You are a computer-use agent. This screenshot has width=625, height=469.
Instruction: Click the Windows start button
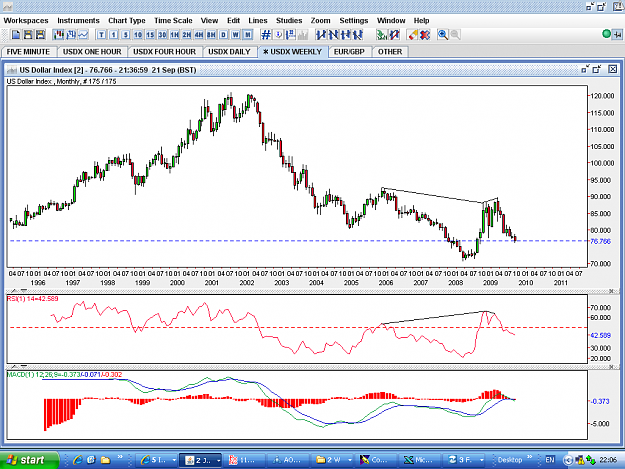(x=29, y=460)
